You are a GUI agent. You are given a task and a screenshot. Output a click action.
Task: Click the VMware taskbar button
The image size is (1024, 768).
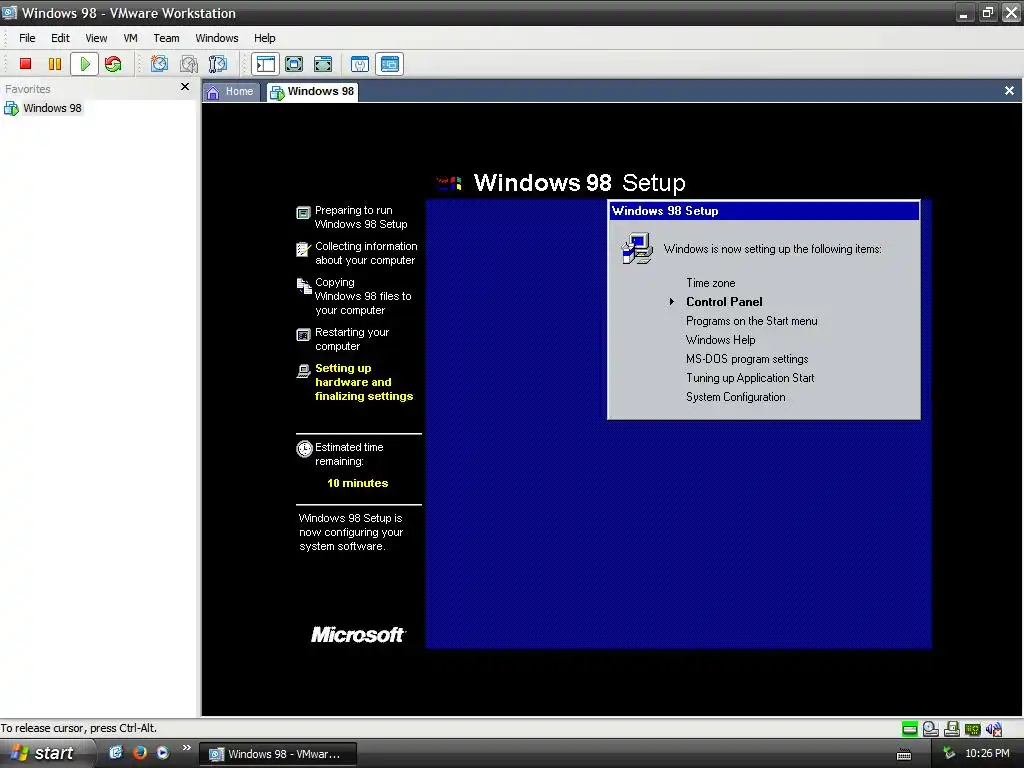click(278, 754)
